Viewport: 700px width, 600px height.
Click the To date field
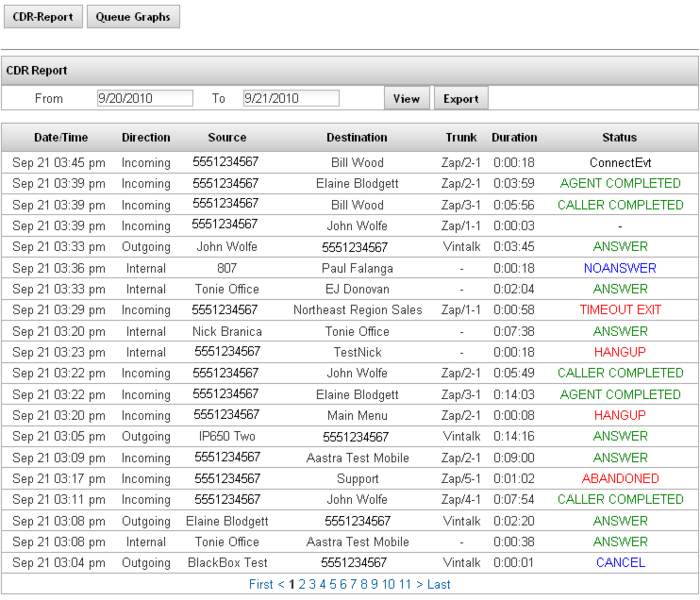291,98
